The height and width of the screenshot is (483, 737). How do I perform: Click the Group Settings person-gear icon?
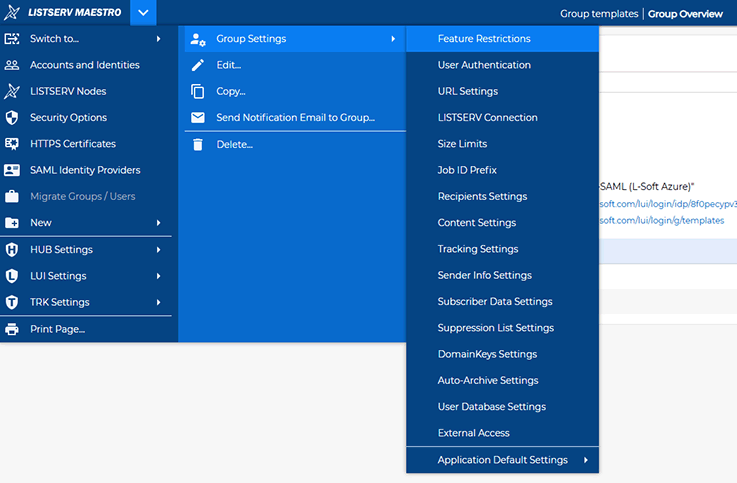pyautogui.click(x=198, y=39)
